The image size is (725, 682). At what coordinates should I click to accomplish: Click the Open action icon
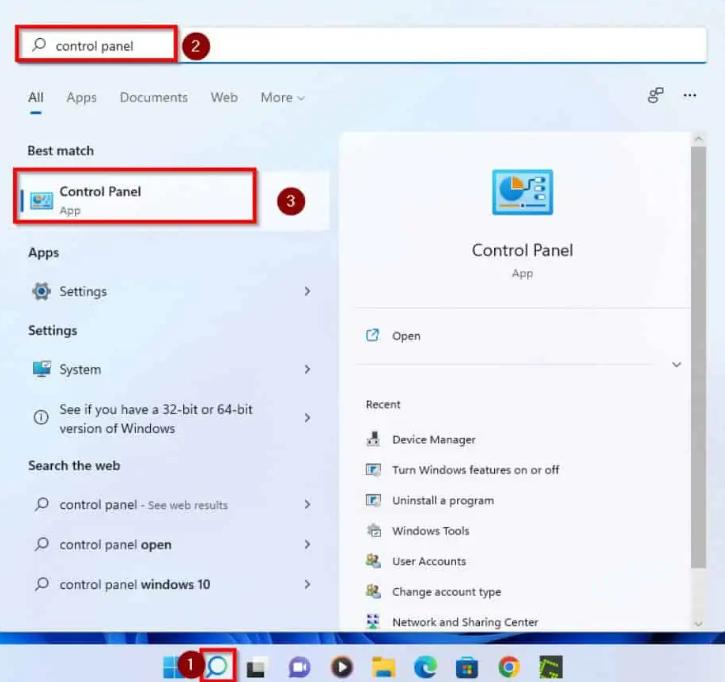tap(372, 335)
